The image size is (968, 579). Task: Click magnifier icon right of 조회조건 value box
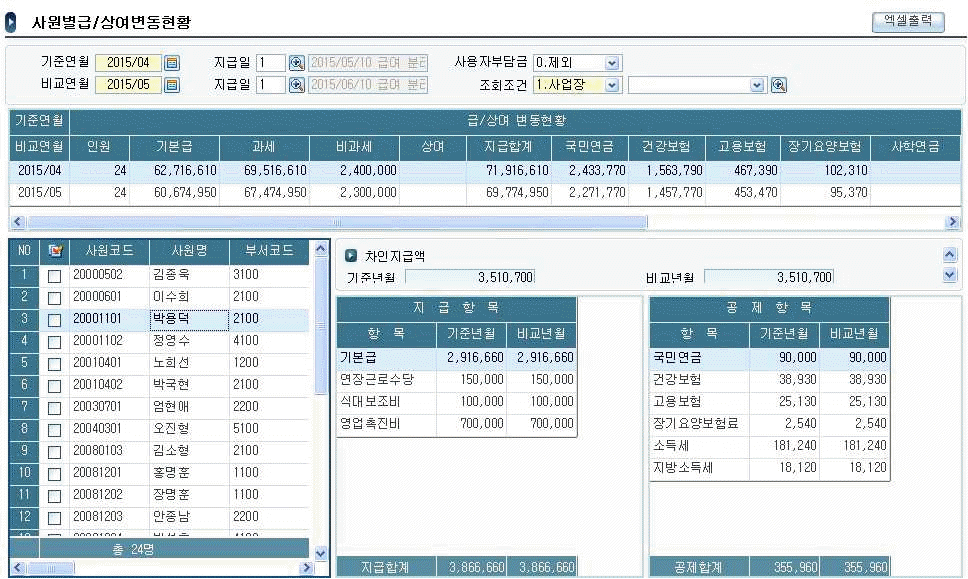[778, 85]
